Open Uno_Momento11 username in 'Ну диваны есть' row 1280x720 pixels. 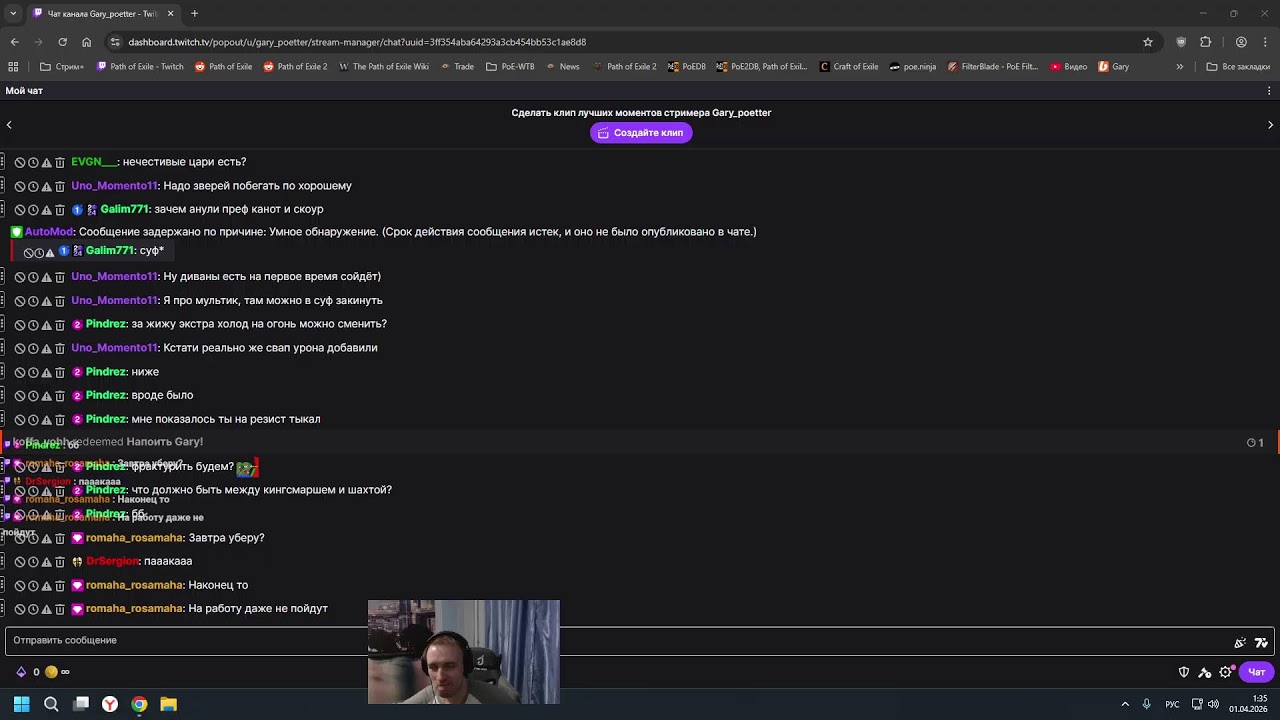click(x=114, y=277)
